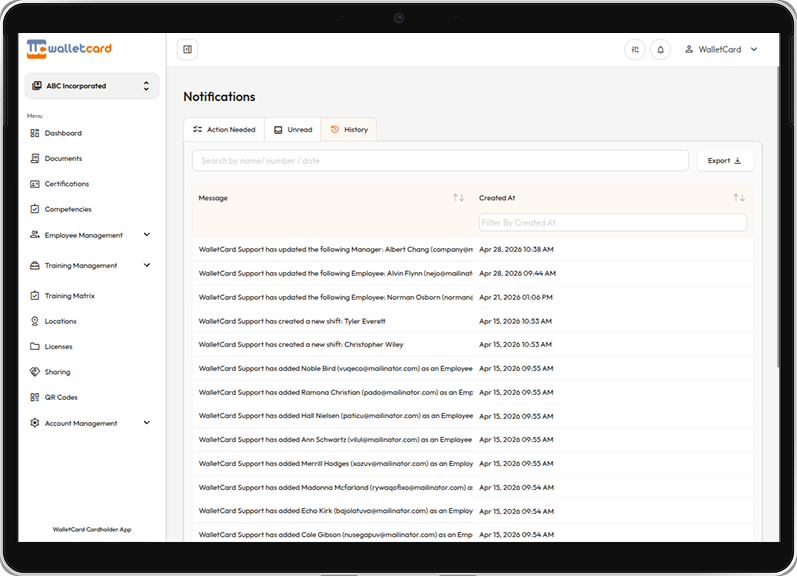The width and height of the screenshot is (797, 576).
Task: Select Norman Osborn employee update notification
Action: (472, 297)
